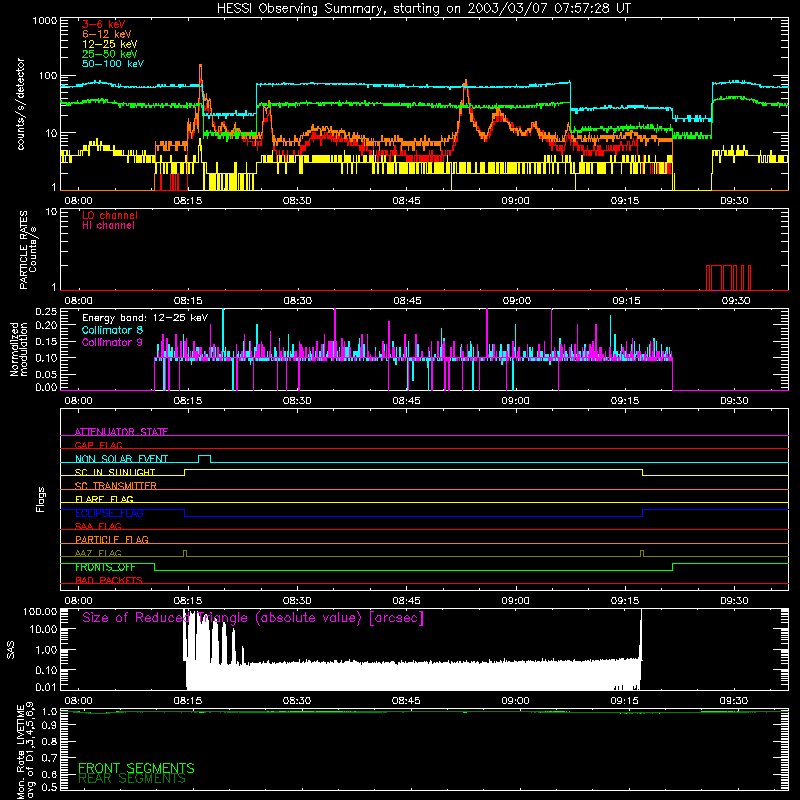Click the SAS axis label
This screenshot has width=800, height=800.
[11, 650]
